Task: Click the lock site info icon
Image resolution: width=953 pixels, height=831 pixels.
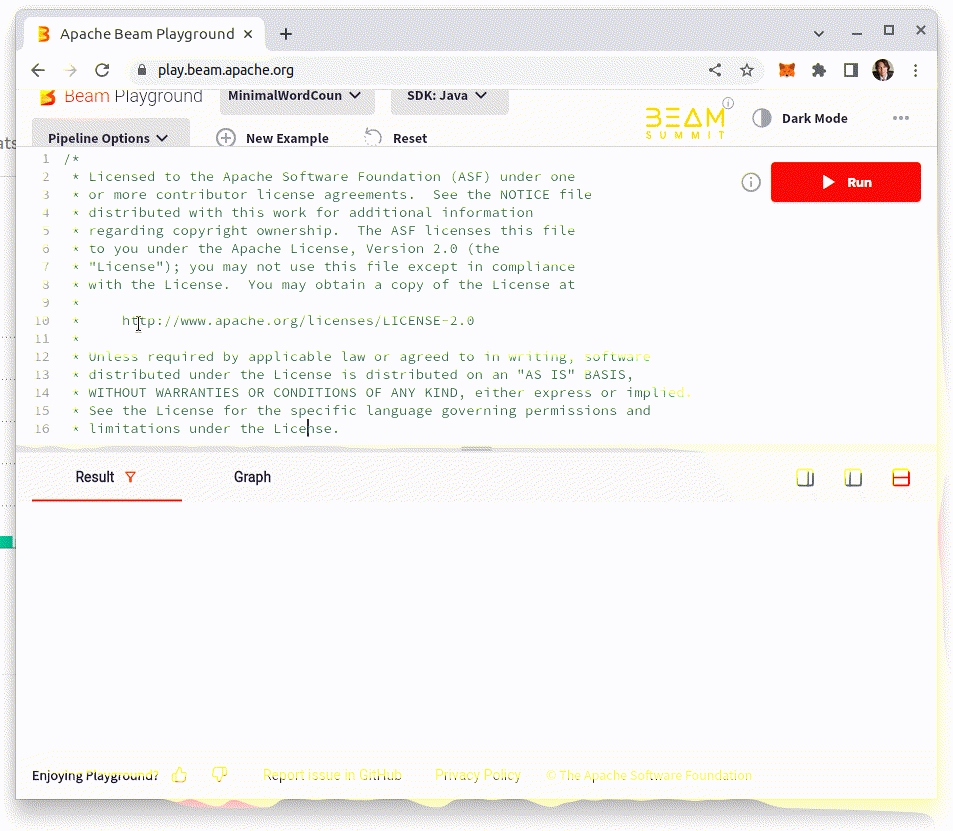Action: (x=142, y=71)
